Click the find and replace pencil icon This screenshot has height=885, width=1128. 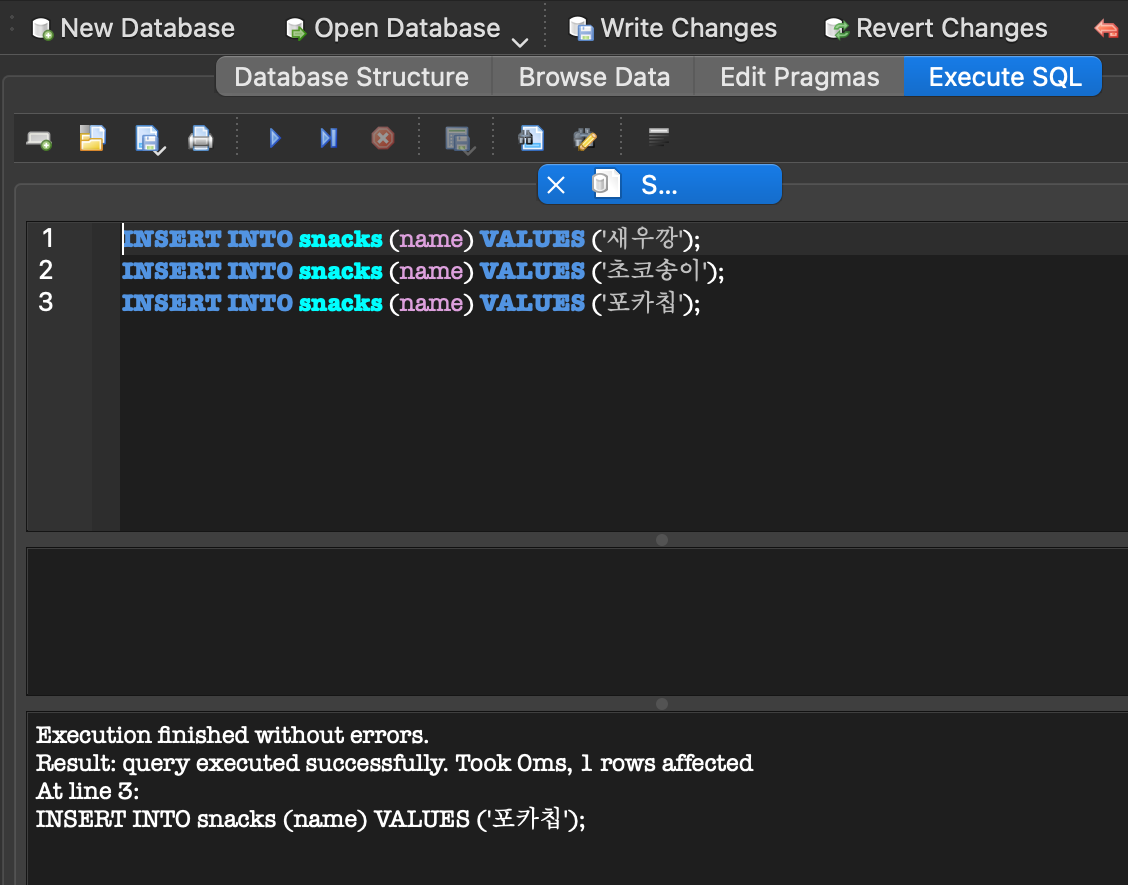pos(585,138)
